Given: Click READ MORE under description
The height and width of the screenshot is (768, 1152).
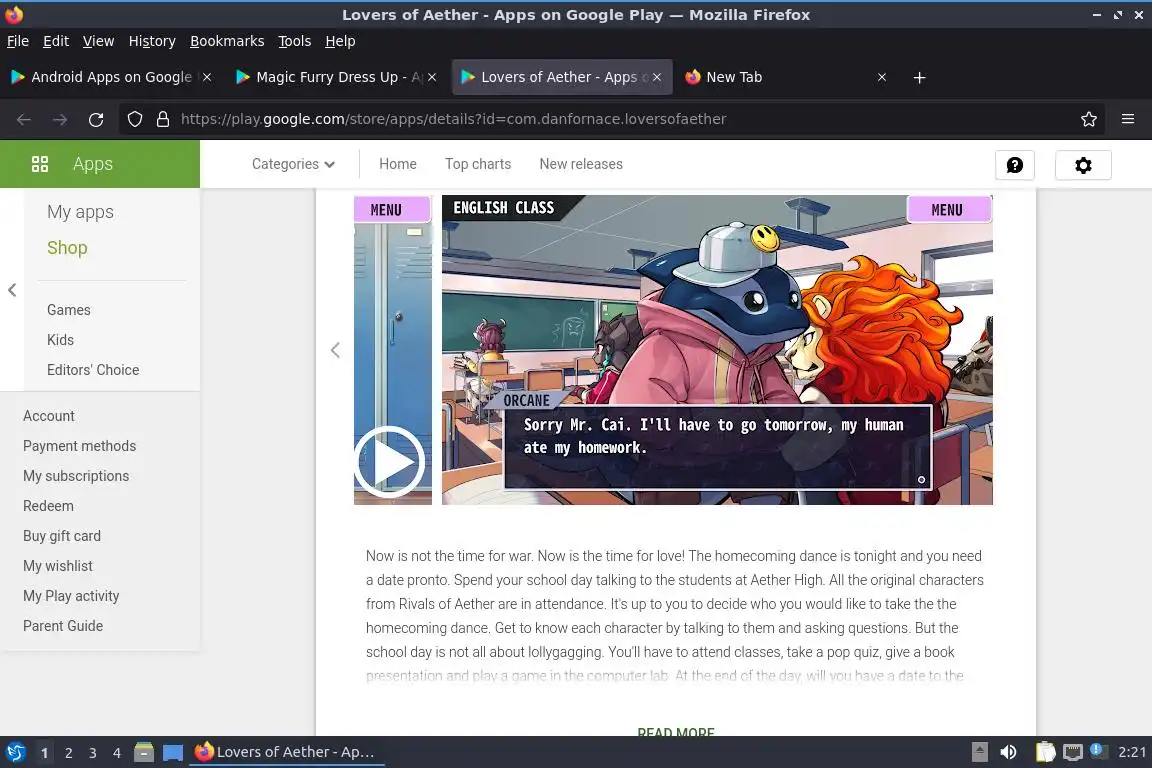Looking at the screenshot, I should tap(676, 731).
